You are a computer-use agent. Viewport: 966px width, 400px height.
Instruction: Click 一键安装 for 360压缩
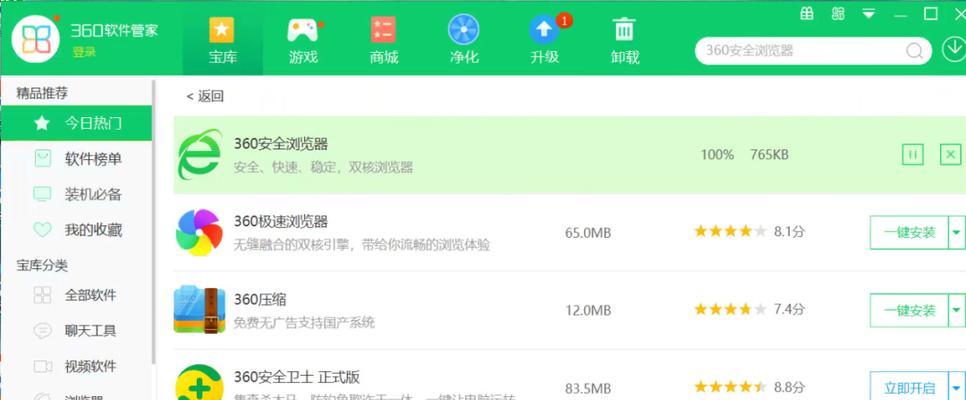[x=909, y=310]
